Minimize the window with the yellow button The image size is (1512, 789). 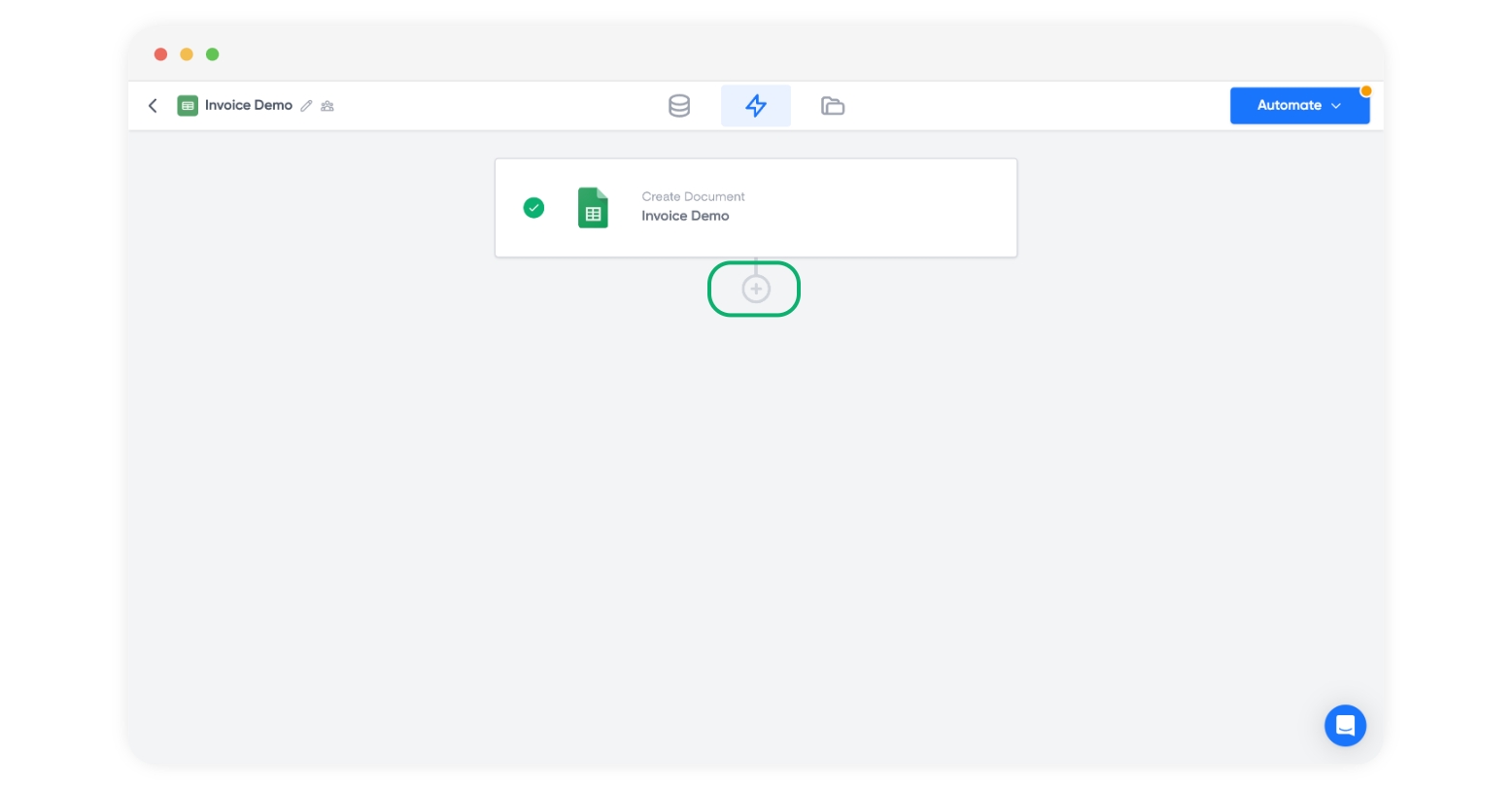click(x=187, y=54)
